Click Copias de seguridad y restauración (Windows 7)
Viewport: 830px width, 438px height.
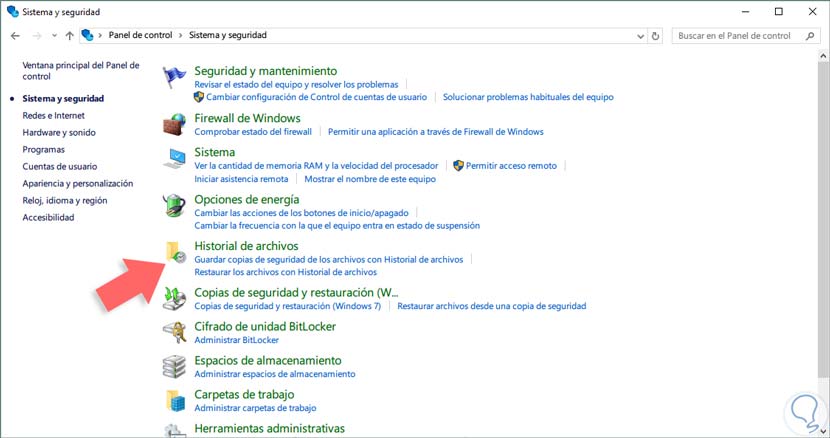pos(287,306)
